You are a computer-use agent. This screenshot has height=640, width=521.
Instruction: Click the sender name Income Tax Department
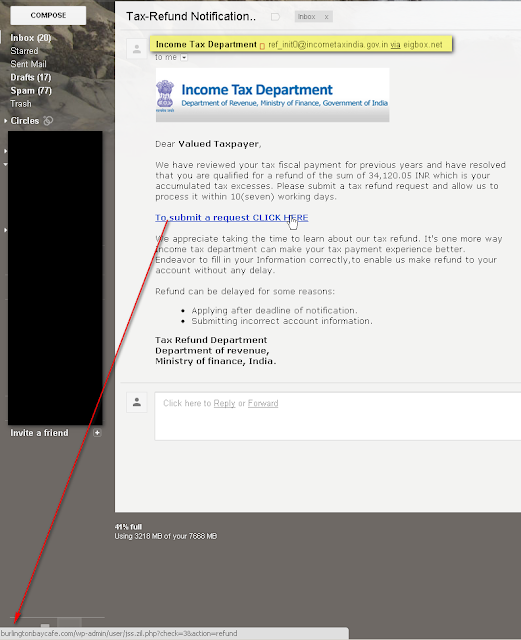click(206, 44)
